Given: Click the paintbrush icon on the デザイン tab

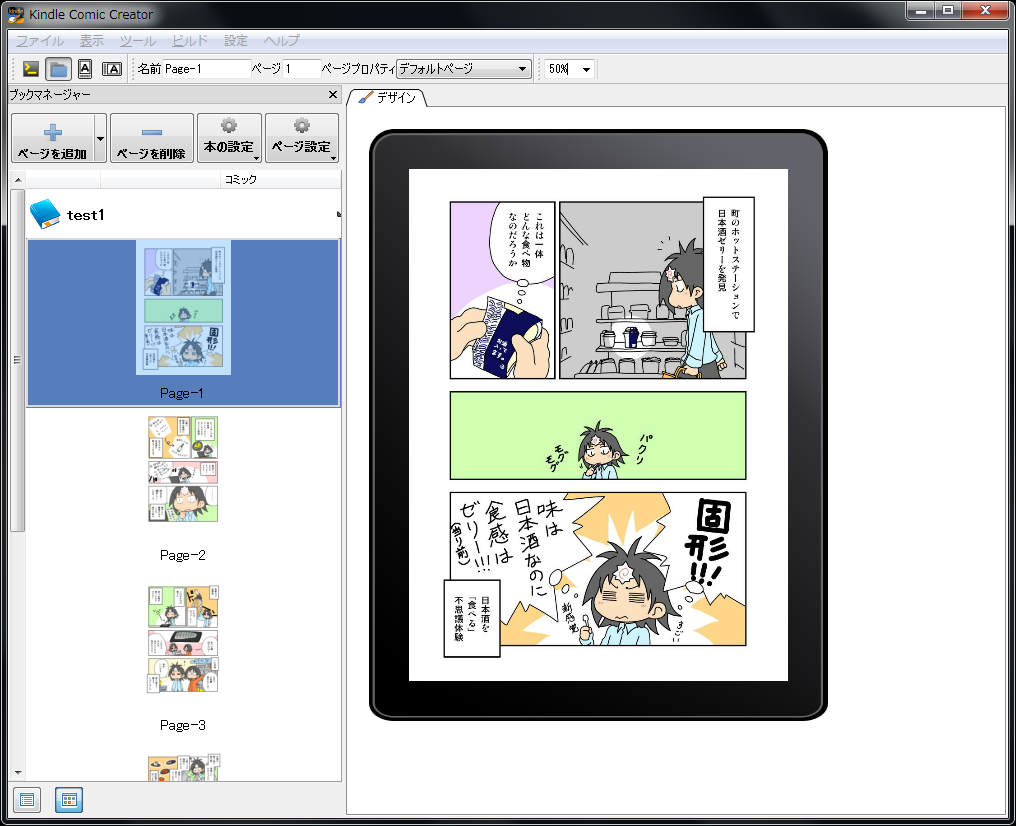Looking at the screenshot, I should coord(366,97).
